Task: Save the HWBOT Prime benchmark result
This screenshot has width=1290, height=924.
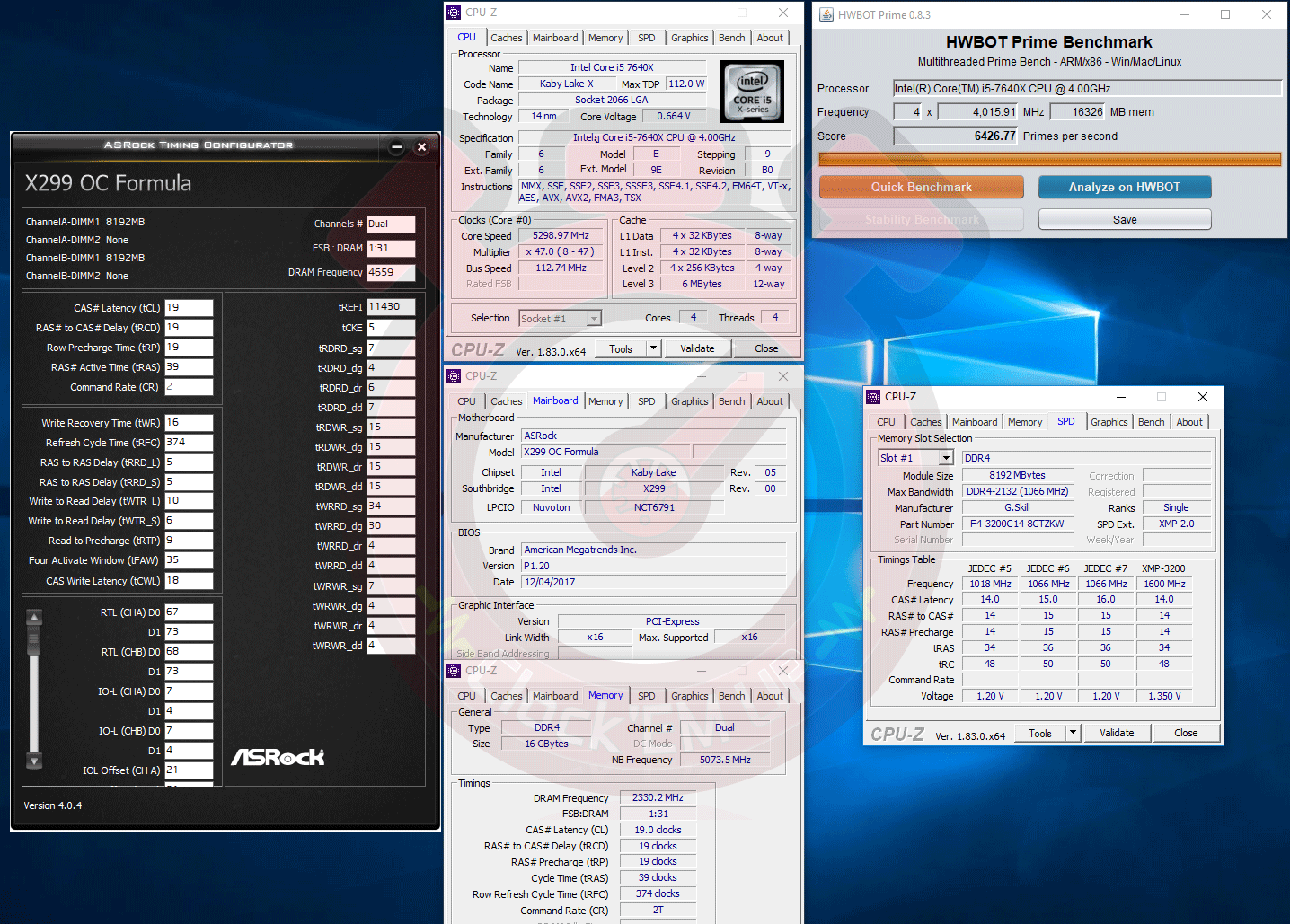Action: point(1124,220)
